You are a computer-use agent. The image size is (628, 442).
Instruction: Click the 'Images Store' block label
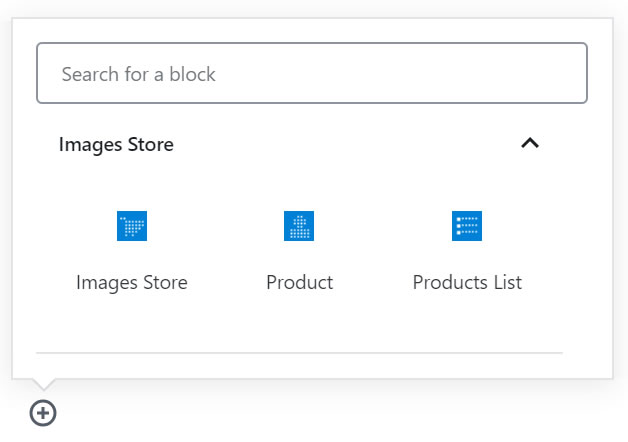132,283
